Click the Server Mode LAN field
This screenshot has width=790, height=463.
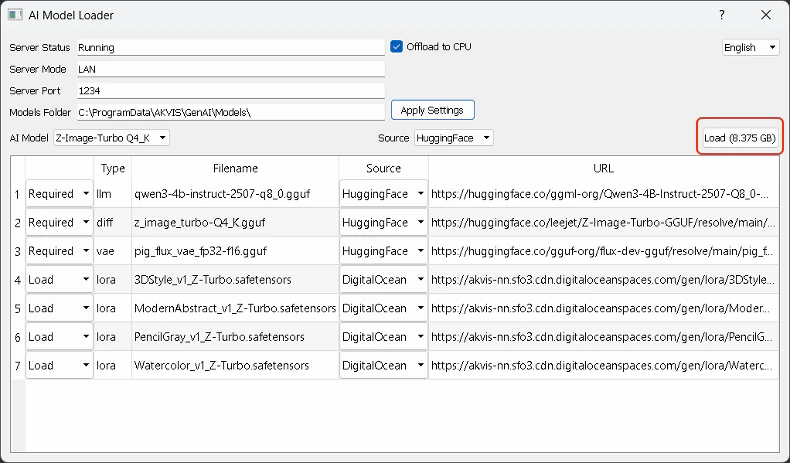(x=229, y=69)
